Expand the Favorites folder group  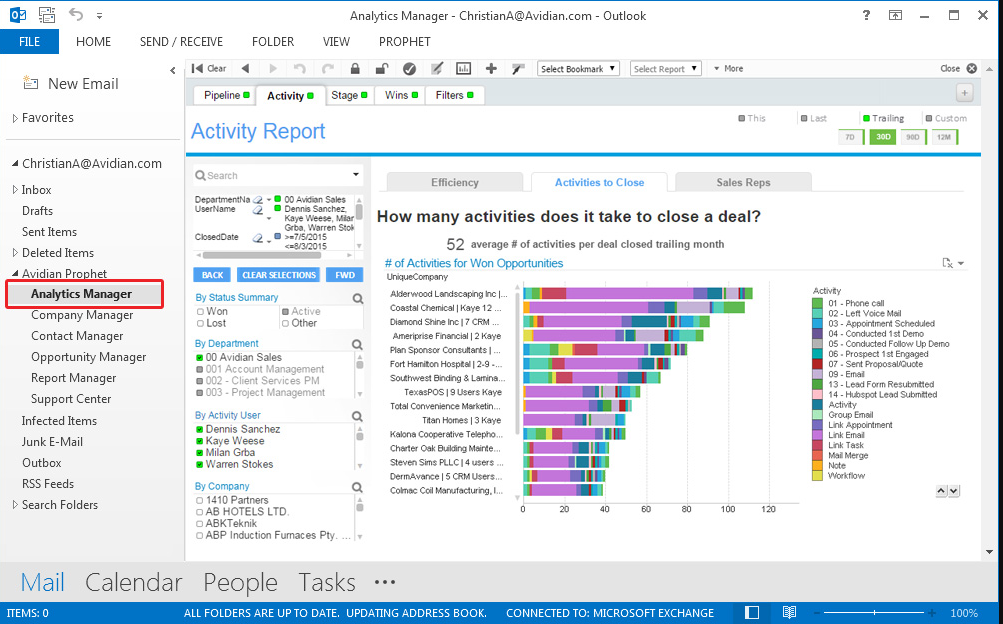click(x=15, y=118)
